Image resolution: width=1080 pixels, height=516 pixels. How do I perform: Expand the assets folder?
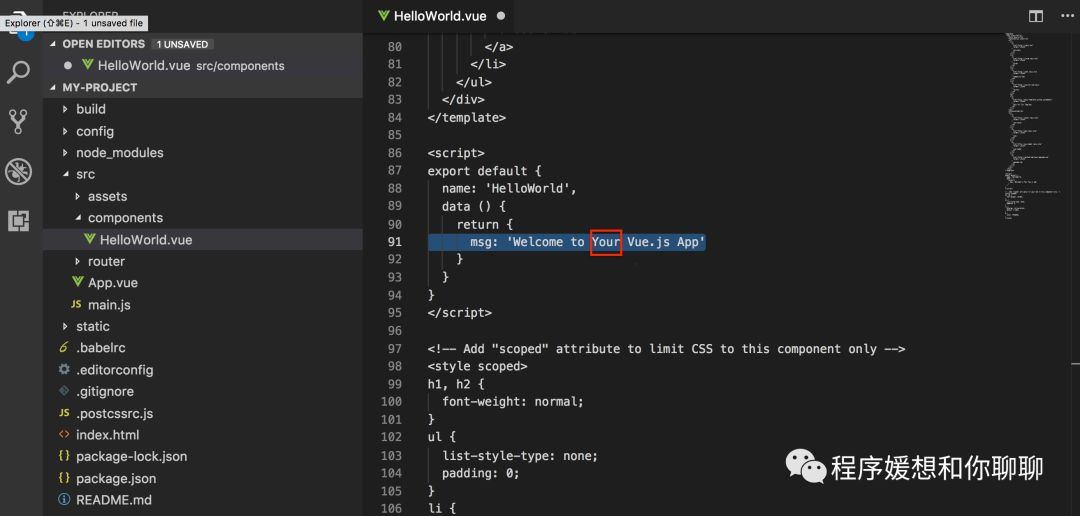(x=77, y=196)
